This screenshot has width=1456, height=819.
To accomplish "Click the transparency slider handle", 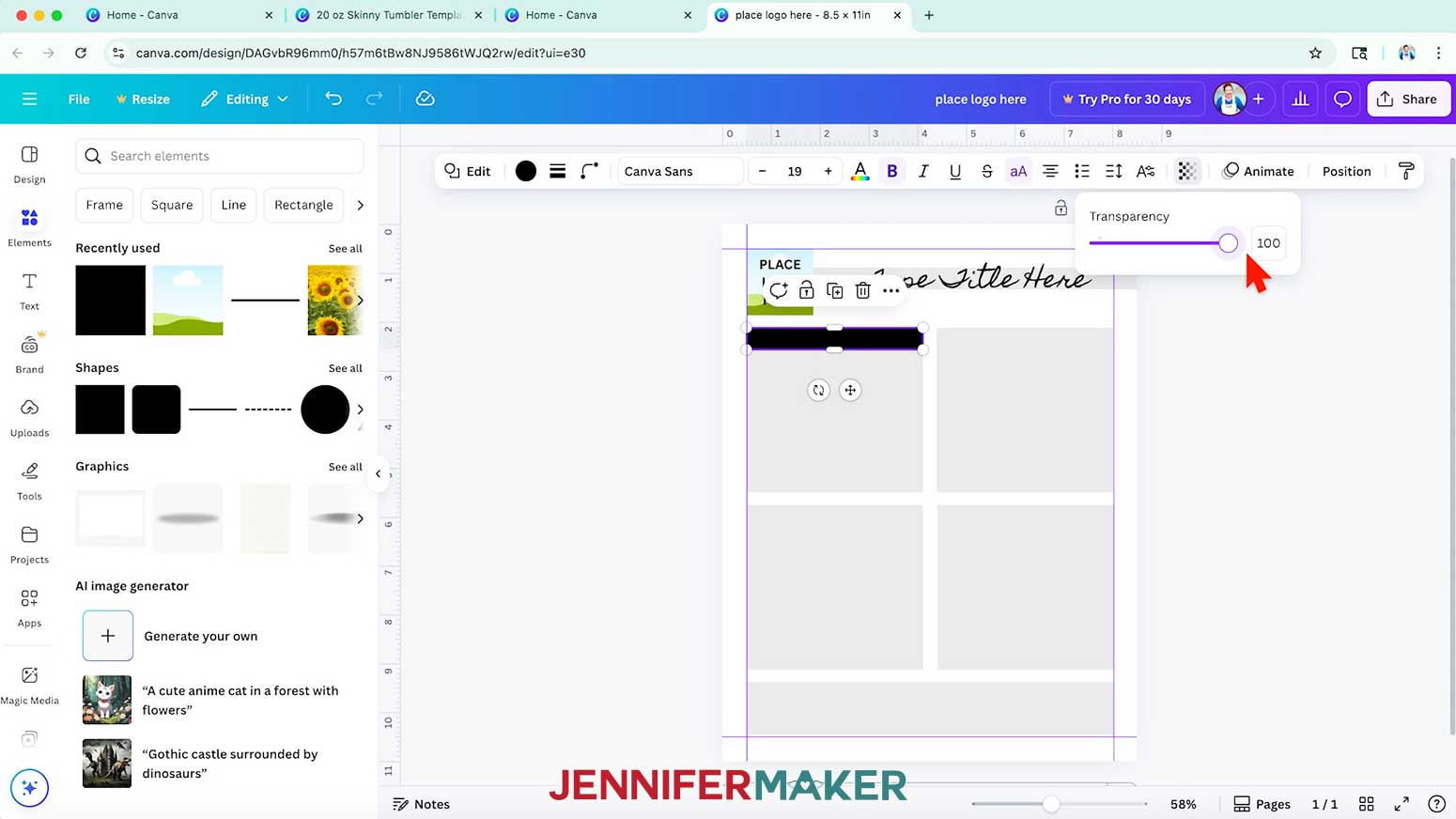I will click(1228, 243).
